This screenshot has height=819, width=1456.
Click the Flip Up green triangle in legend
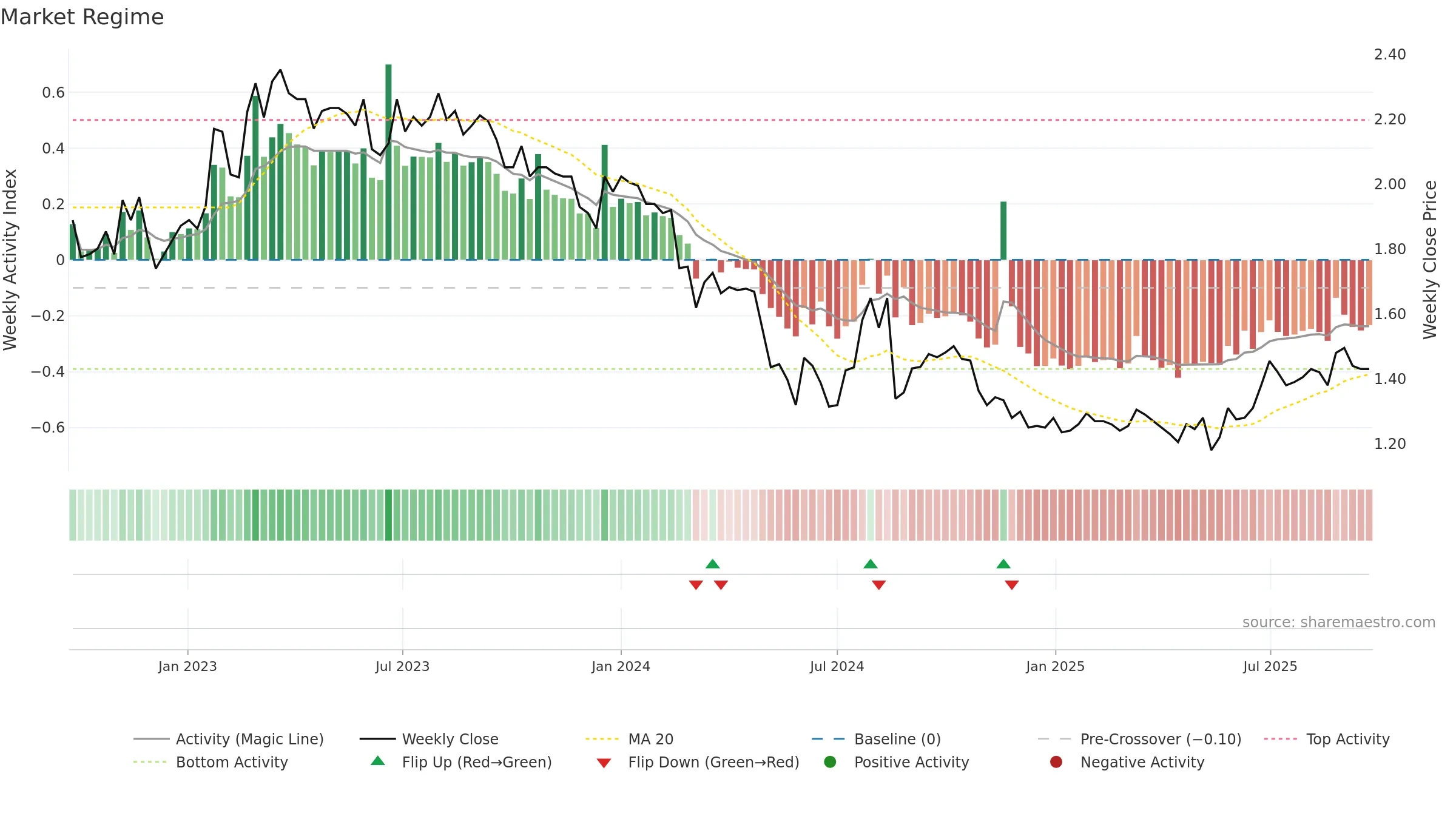[x=378, y=761]
